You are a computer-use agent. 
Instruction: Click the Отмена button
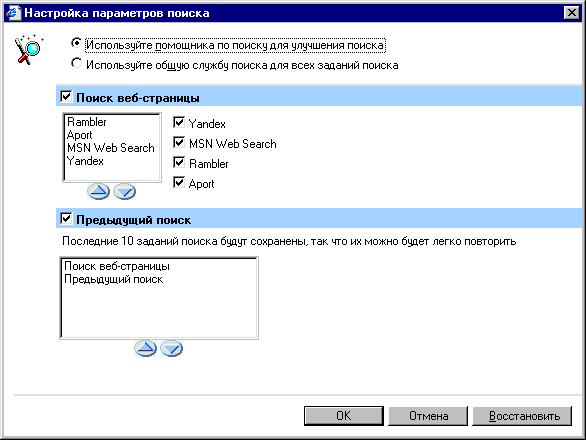428,416
